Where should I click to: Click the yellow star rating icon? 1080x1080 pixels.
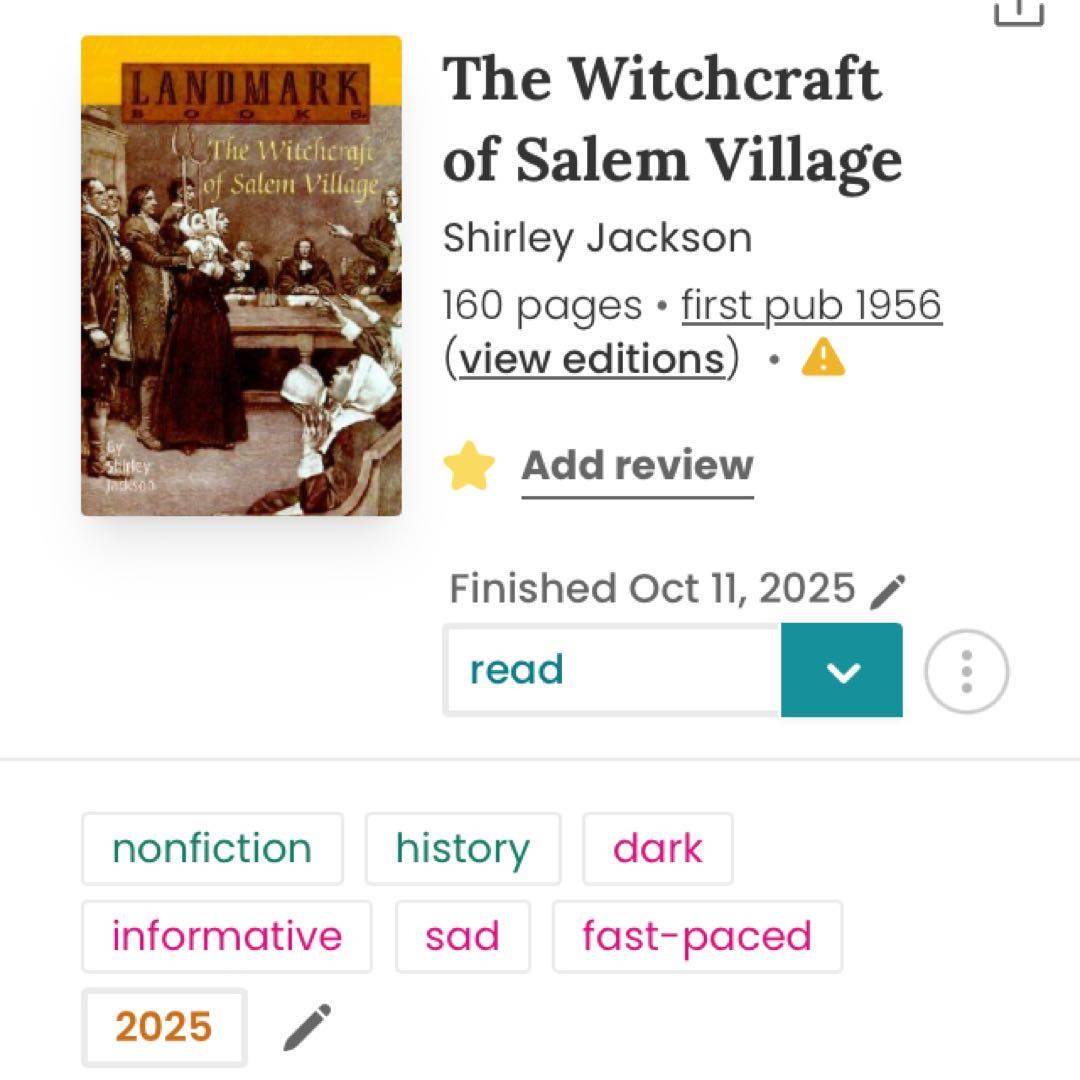pos(469,466)
